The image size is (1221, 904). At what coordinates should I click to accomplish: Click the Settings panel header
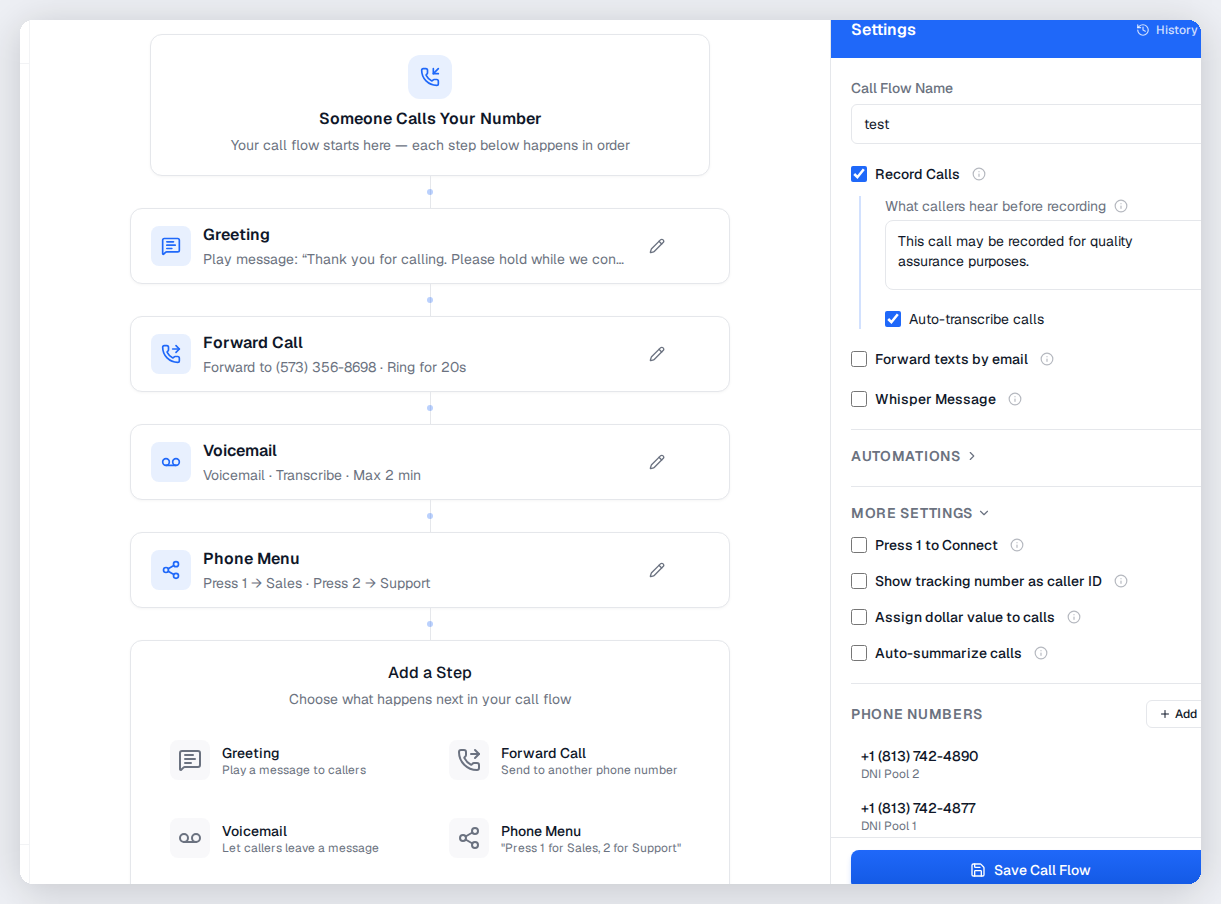click(883, 30)
